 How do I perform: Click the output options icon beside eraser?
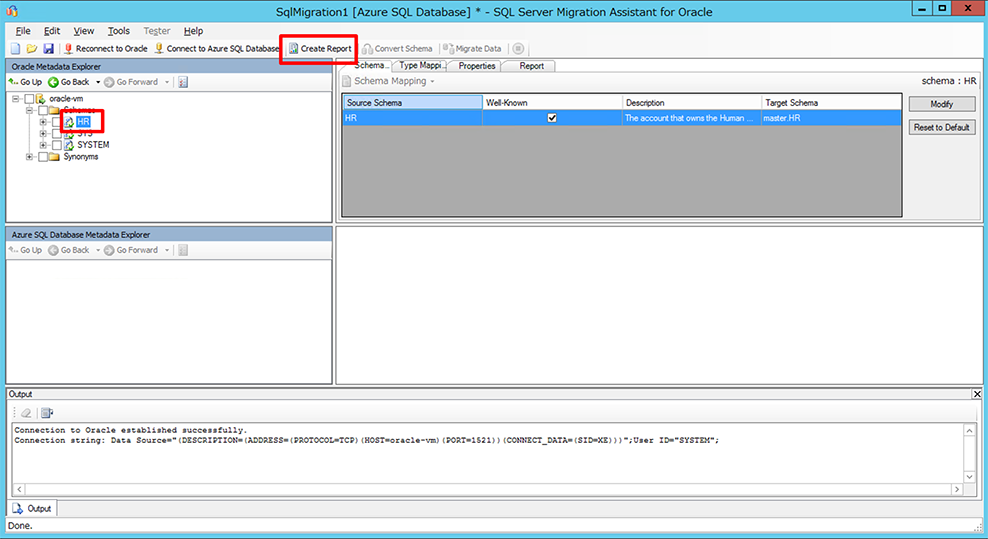pyautogui.click(x=47, y=413)
